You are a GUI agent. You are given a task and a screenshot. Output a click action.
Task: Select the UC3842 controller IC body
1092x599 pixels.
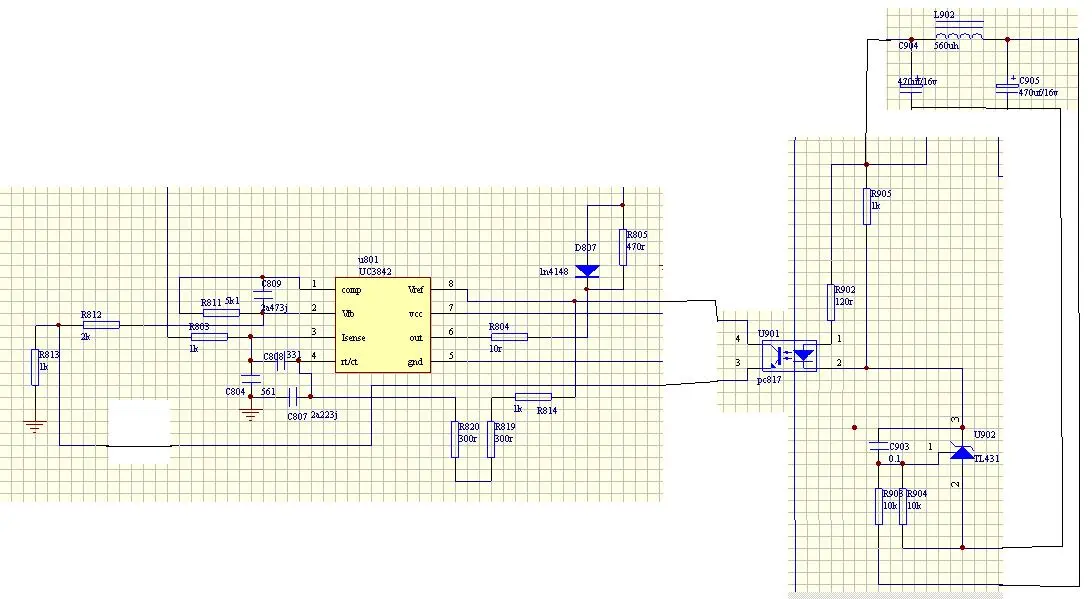[x=382, y=325]
